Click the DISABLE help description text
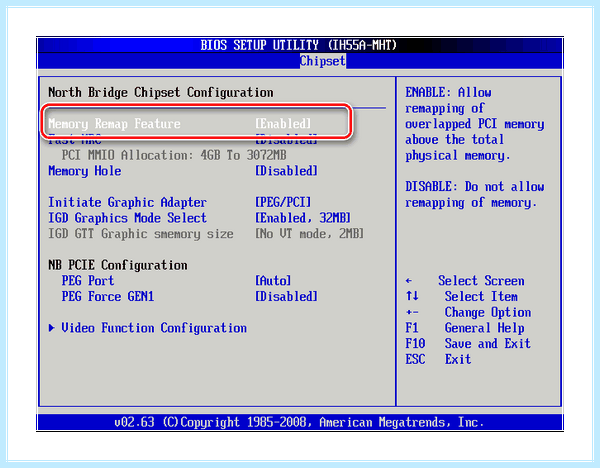 (x=475, y=195)
